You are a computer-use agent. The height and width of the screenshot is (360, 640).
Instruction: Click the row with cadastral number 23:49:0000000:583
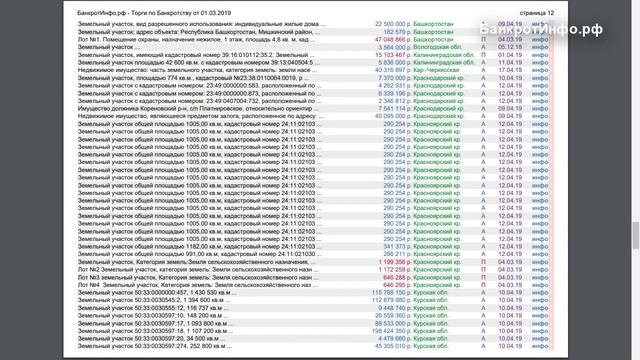[x=199, y=86]
